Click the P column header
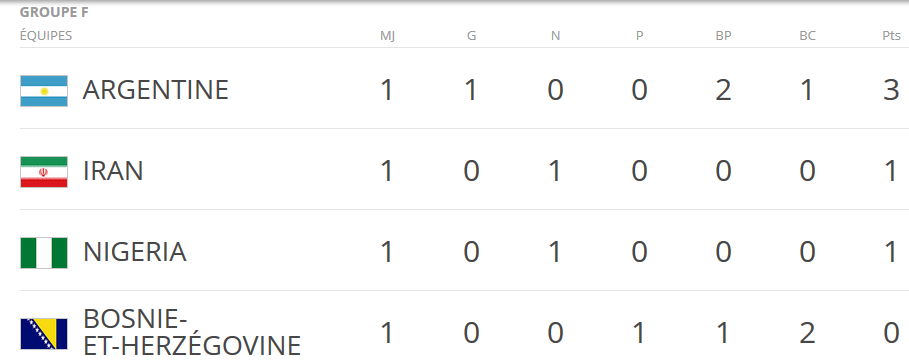The image size is (909, 364). coord(639,36)
